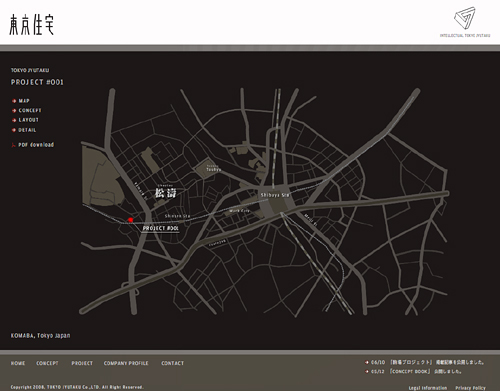Download the project PDF
500x391 pixels.
coord(36,145)
